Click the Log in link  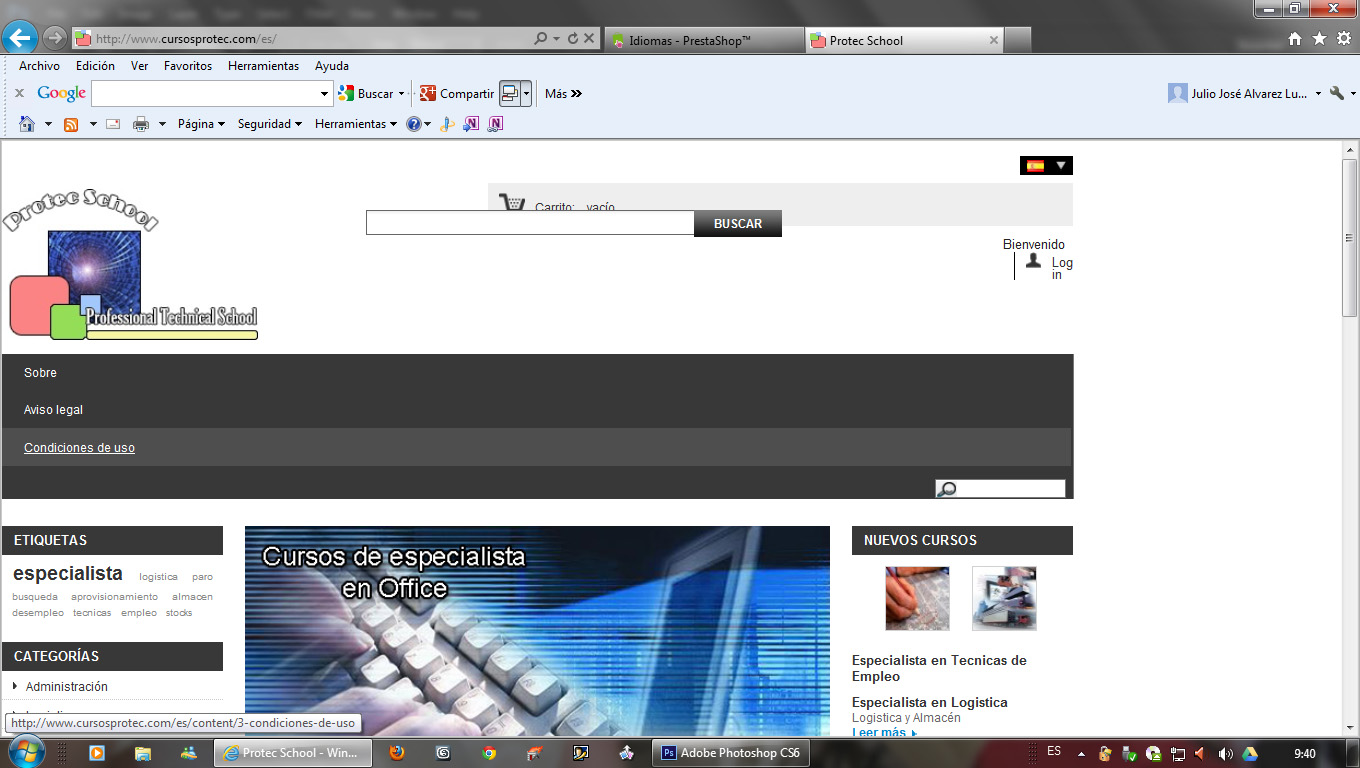(1062, 268)
